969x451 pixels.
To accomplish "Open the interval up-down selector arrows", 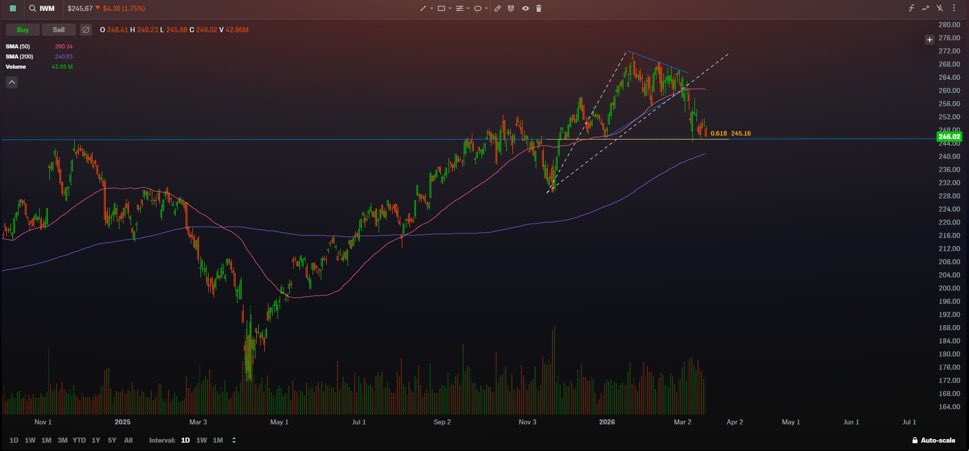I will click(234, 440).
